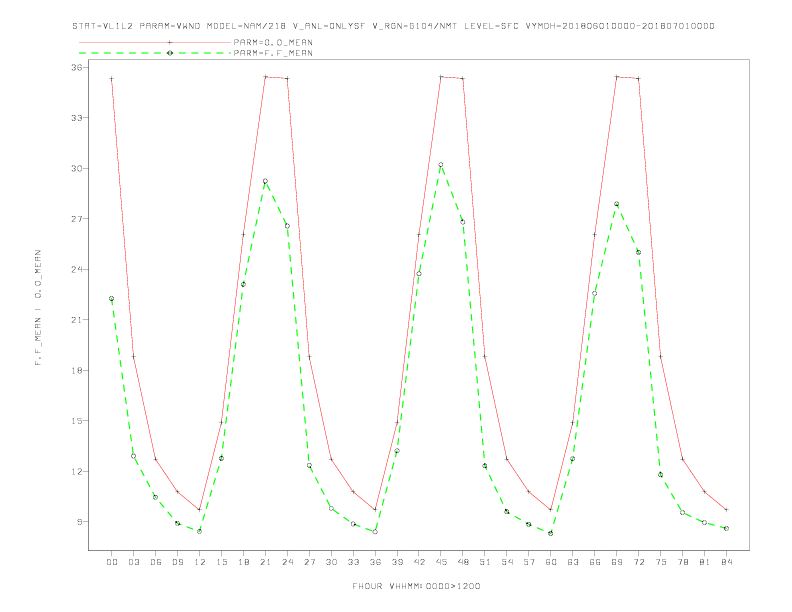
Task: Click the y-axis tick value 24
Action: [x=75, y=269]
